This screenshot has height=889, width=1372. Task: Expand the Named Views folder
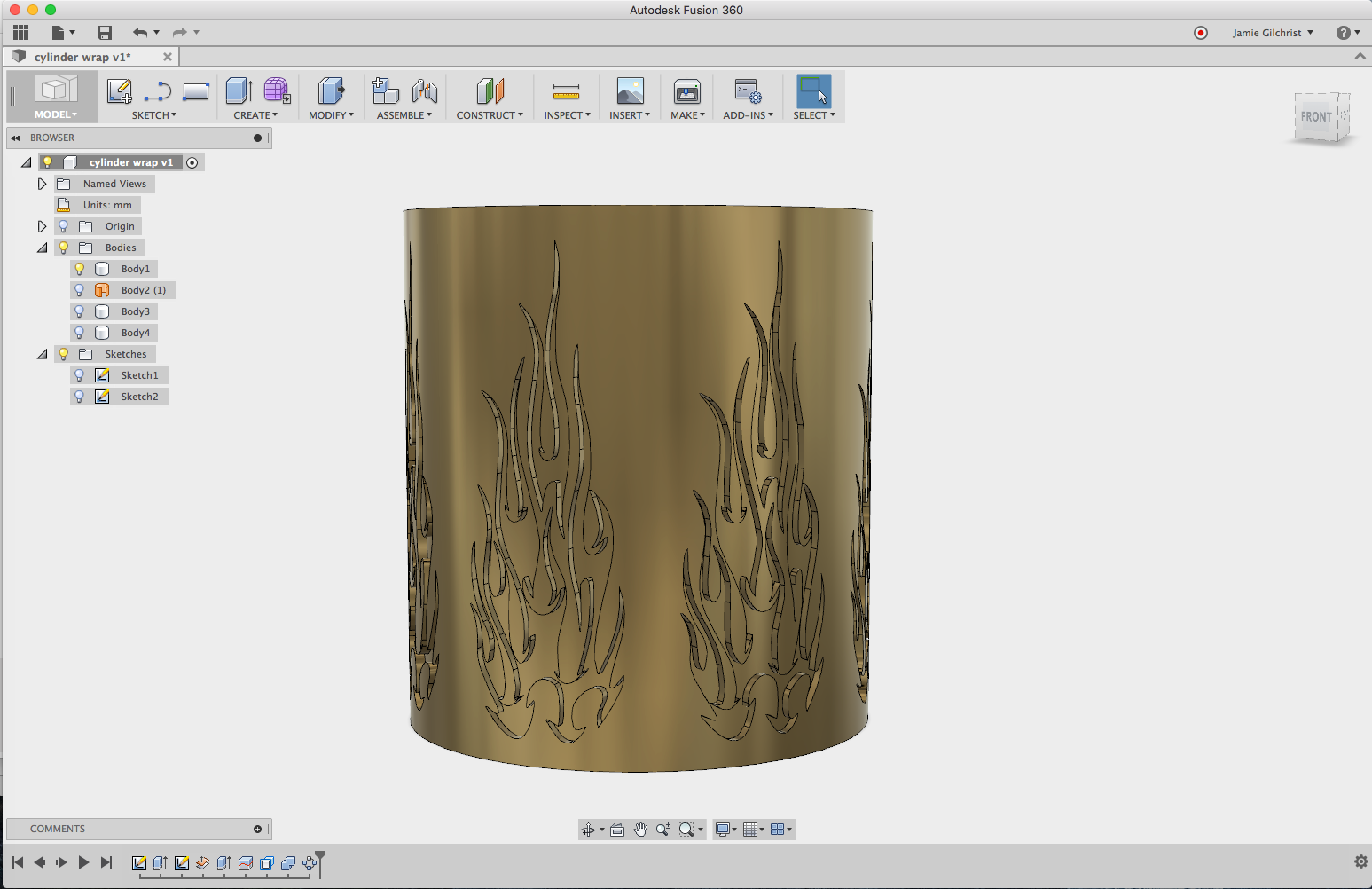[x=41, y=183]
